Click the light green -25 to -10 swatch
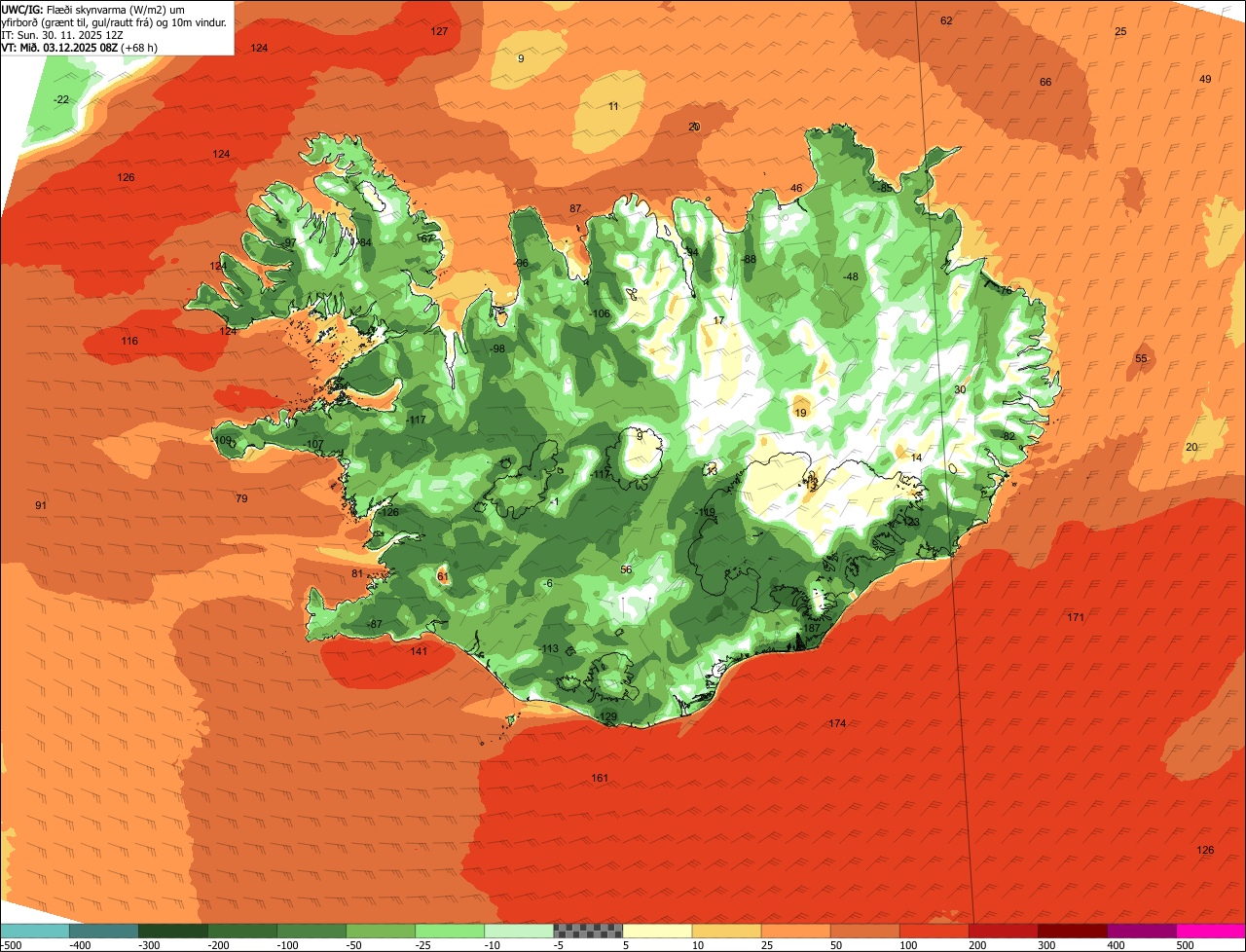The width and height of the screenshot is (1246, 952). pos(449,931)
